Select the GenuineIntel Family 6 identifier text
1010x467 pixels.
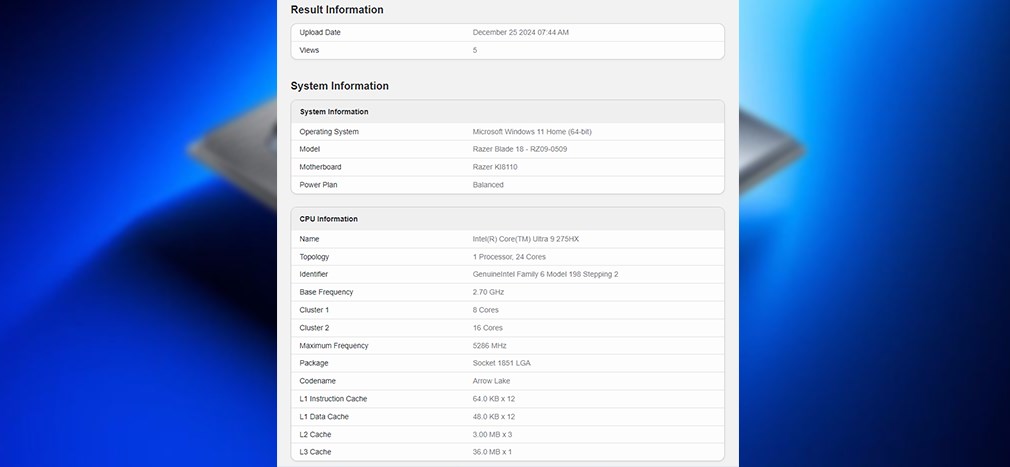click(545, 274)
